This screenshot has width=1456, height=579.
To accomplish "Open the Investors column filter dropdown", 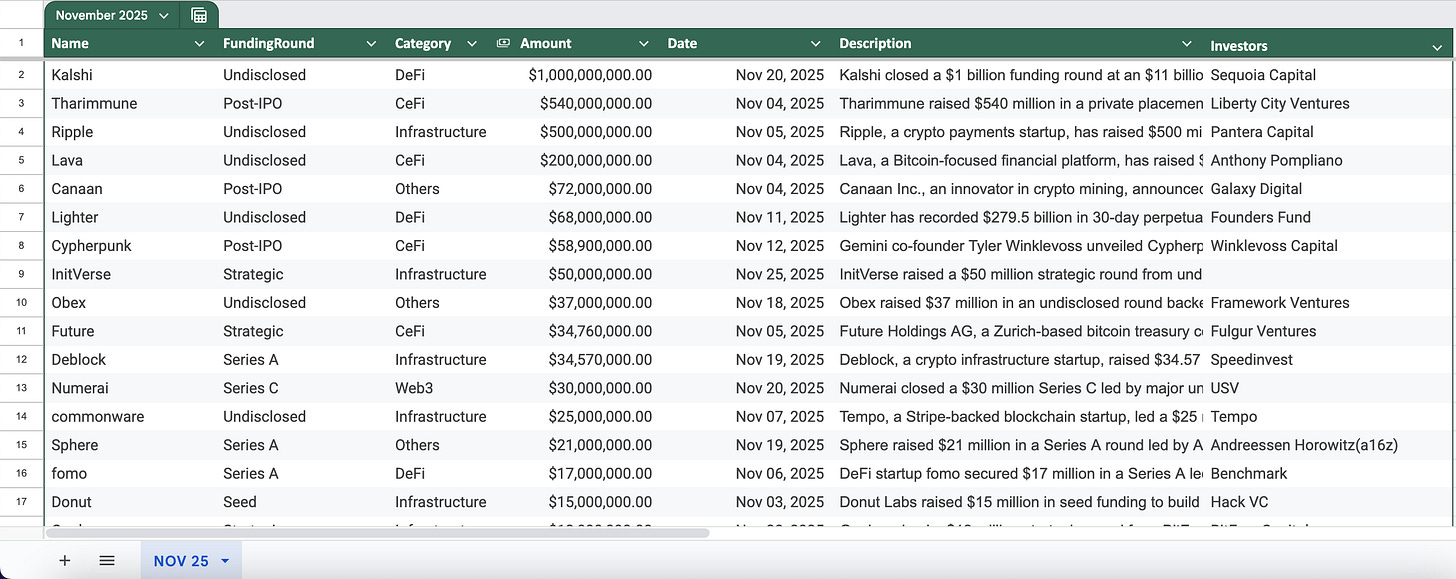I will 1437,46.
